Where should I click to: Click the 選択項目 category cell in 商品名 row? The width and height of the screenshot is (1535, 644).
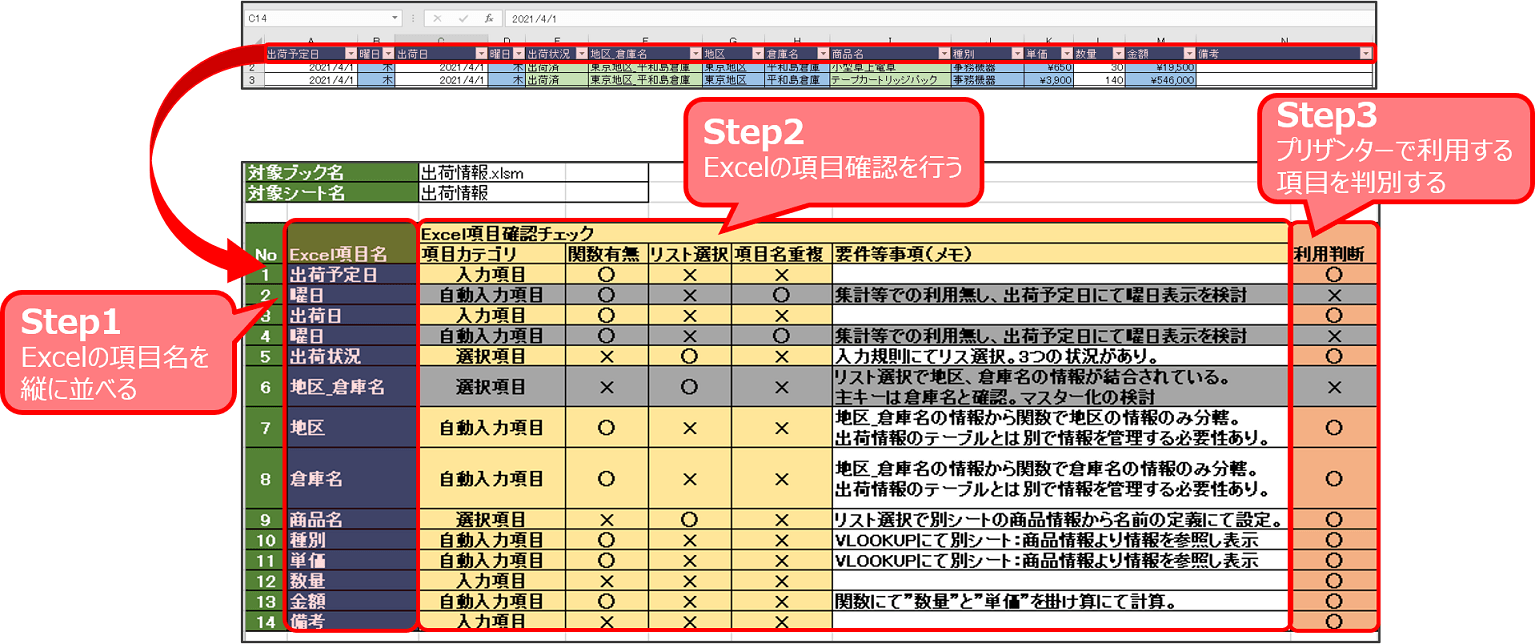[491, 520]
